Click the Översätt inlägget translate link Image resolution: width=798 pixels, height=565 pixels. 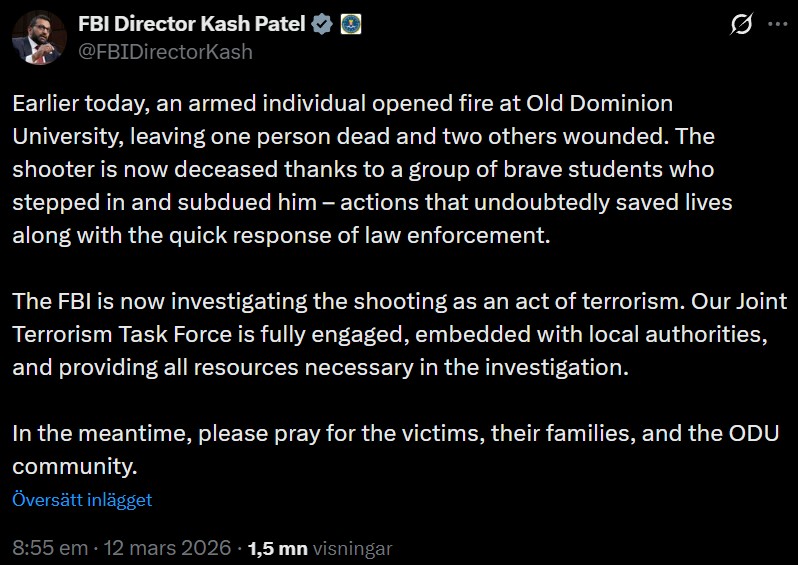pos(82,500)
